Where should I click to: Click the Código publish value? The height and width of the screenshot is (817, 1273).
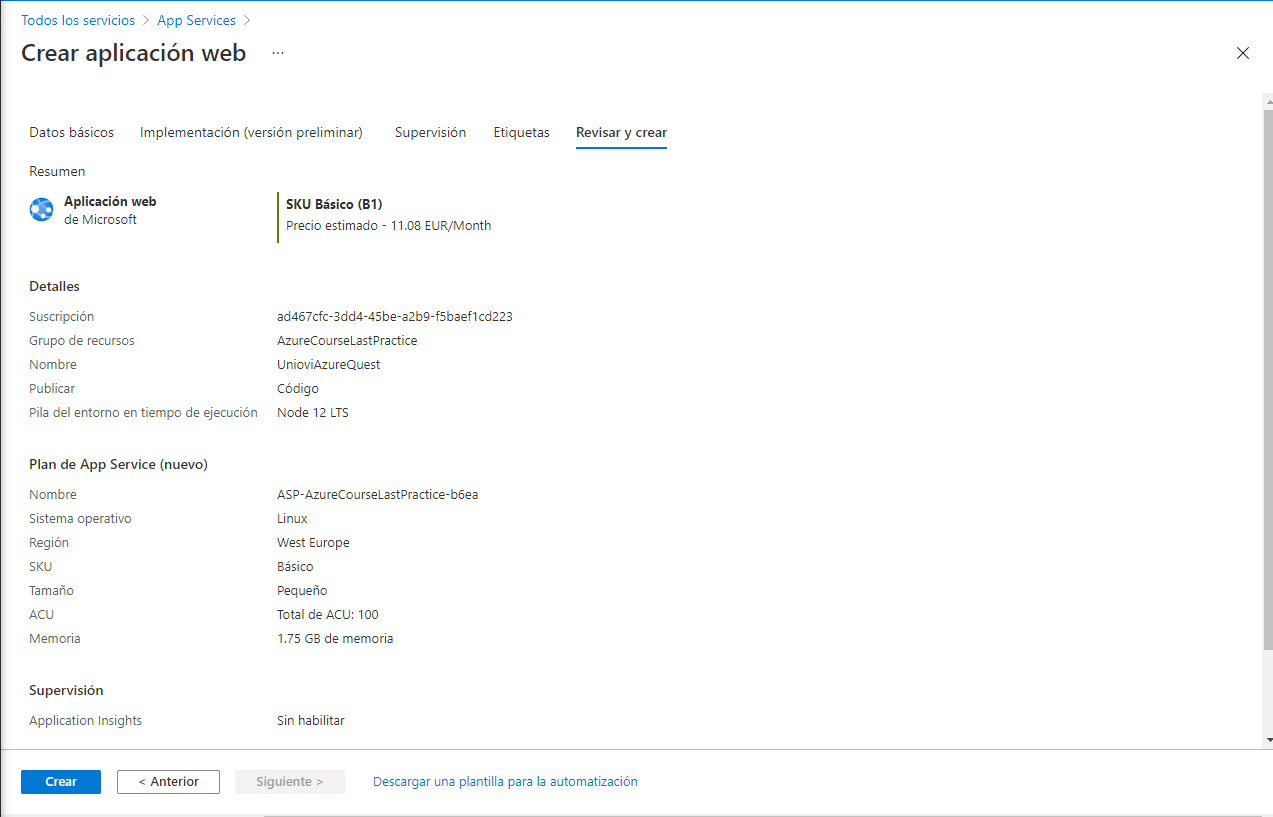[x=298, y=388]
